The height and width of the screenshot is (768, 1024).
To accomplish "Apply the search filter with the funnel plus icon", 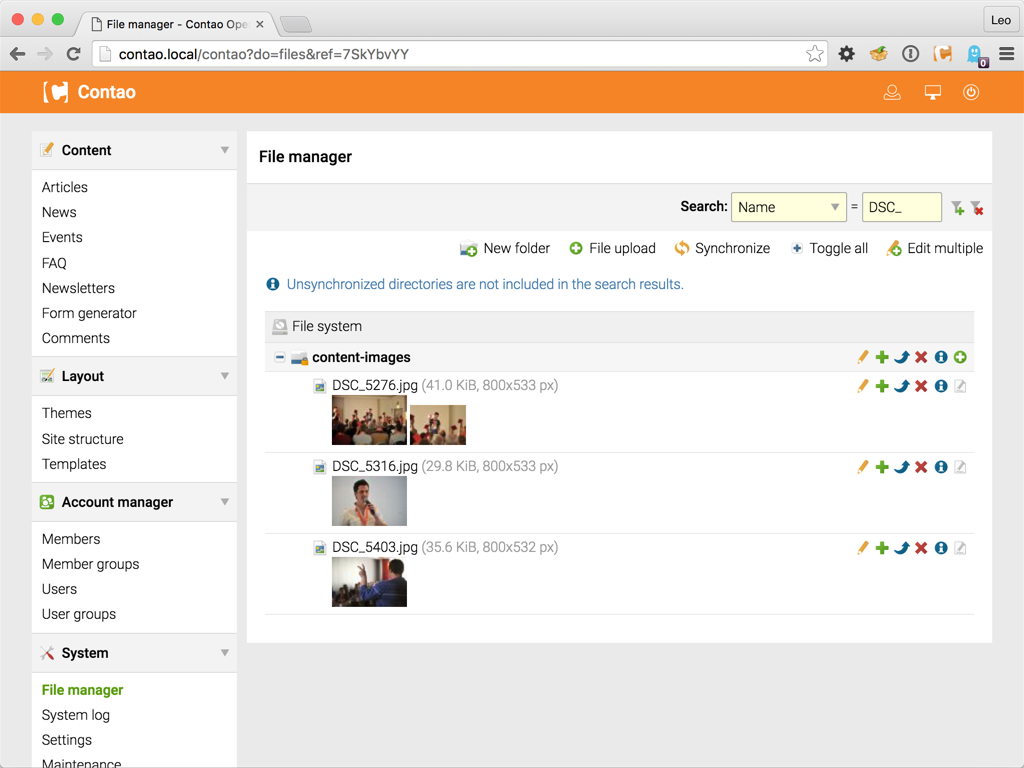I will click(957, 208).
